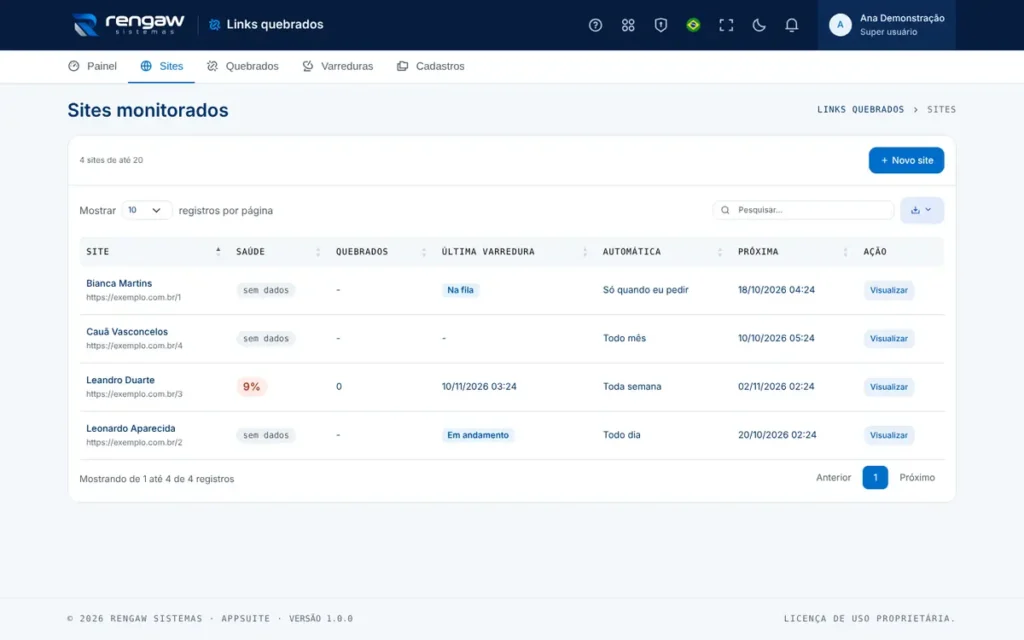Click the LINKS QUEBRADOS breadcrumb
This screenshot has width=1024, height=640.
860,110
